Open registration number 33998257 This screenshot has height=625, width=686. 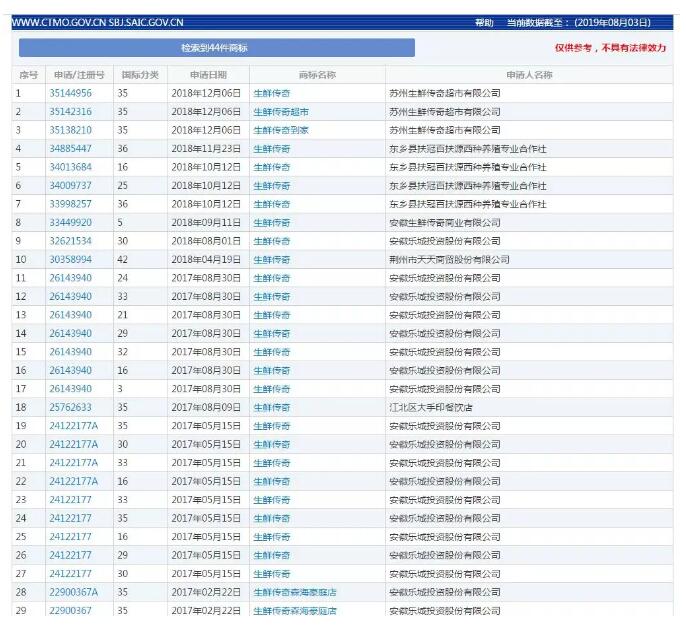(x=71, y=204)
